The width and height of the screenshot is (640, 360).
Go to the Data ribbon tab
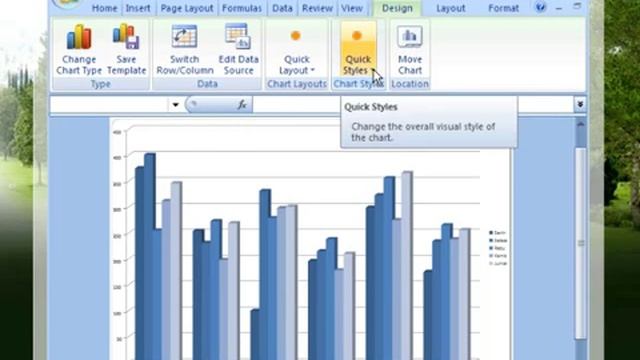[282, 8]
